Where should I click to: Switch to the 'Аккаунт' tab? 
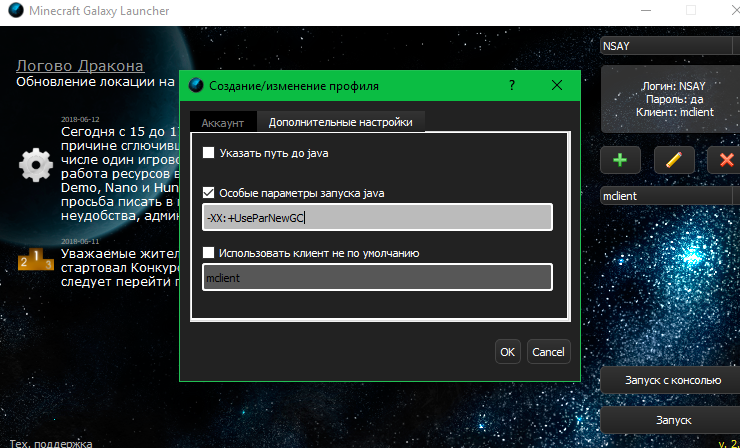tap(223, 123)
